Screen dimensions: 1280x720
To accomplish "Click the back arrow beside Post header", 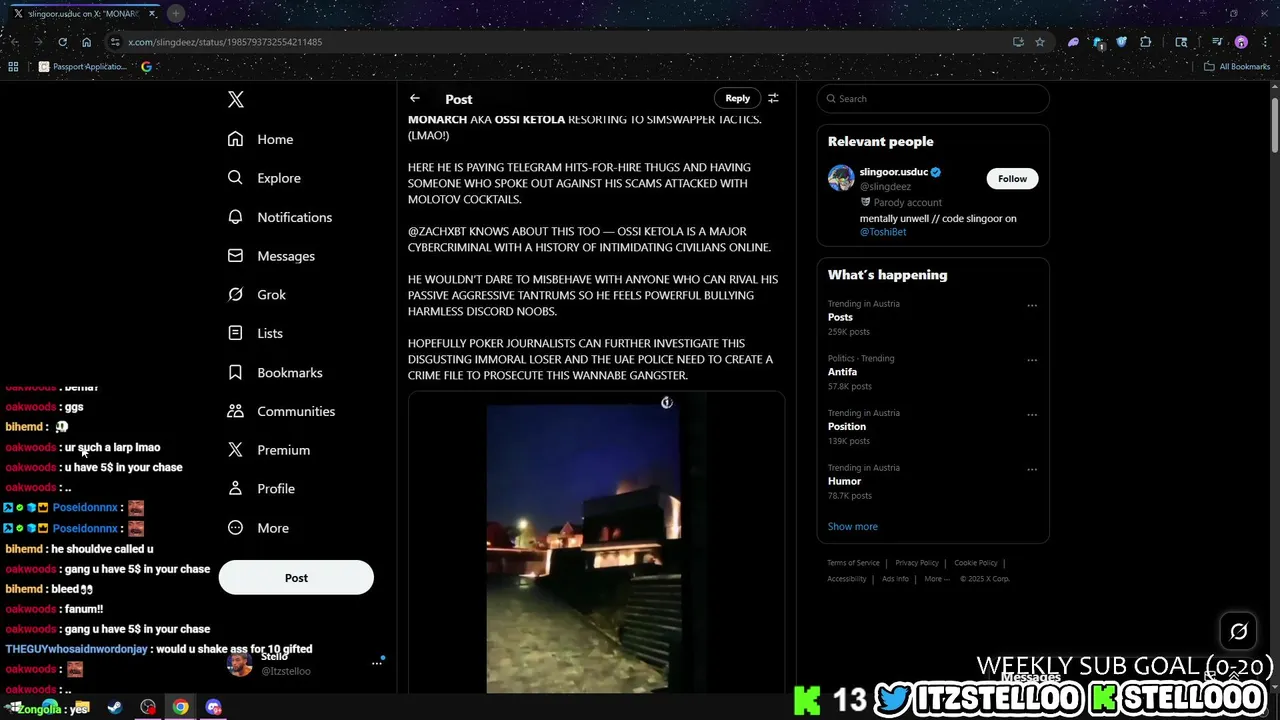I will click(x=415, y=98).
